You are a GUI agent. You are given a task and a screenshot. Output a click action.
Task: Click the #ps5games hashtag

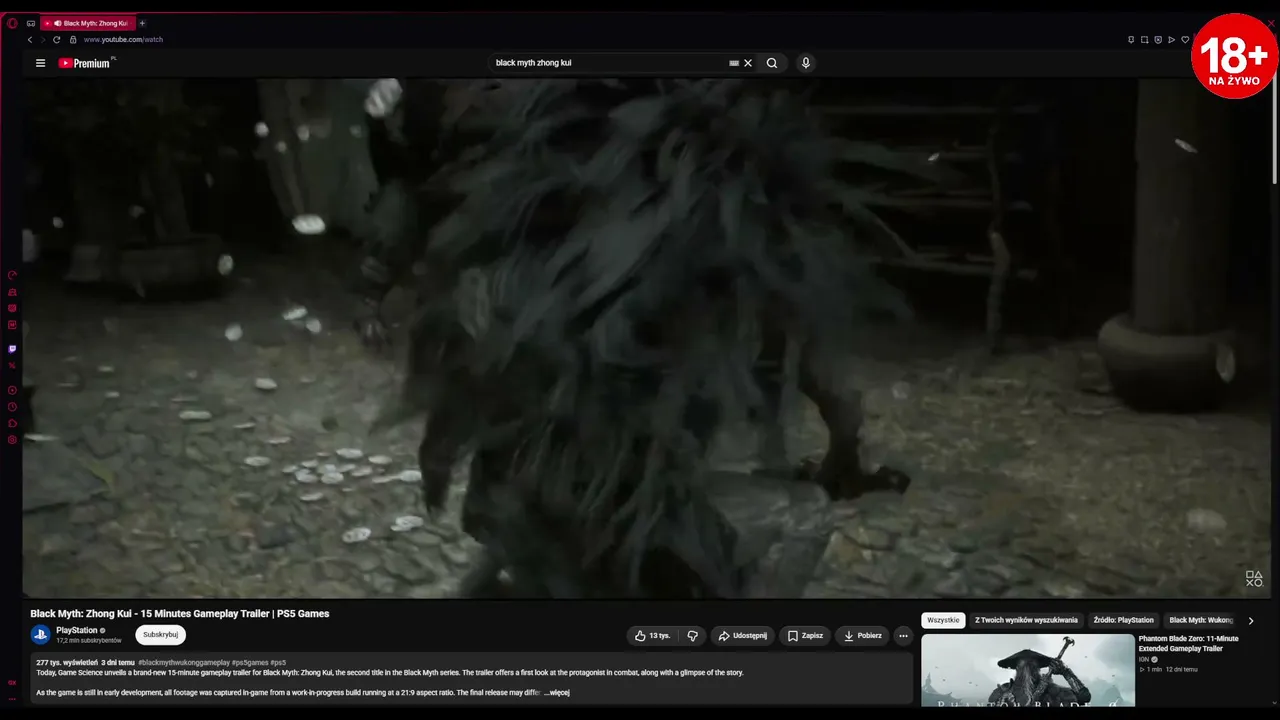click(x=250, y=663)
